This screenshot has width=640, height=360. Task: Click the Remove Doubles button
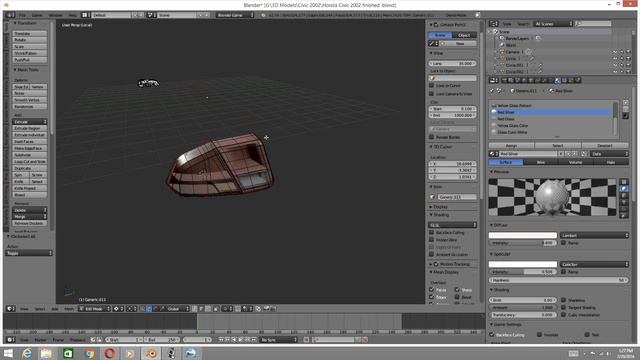point(29,223)
